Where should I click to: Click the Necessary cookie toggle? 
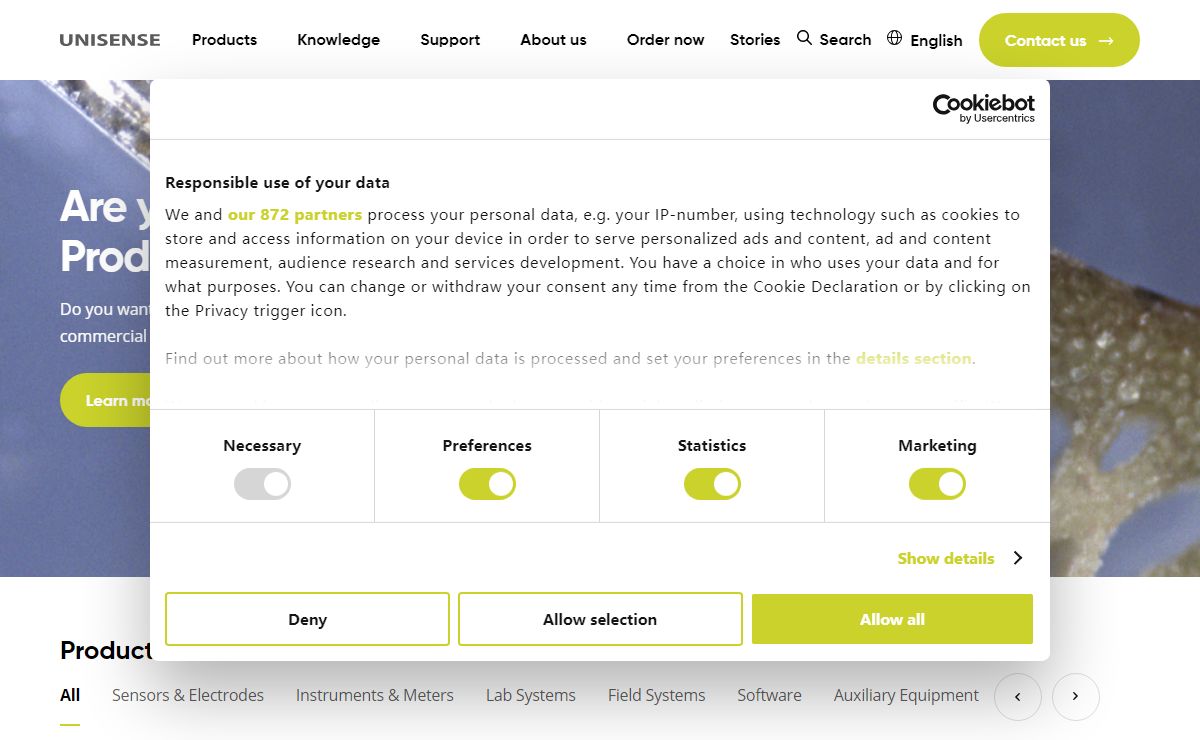click(x=262, y=484)
